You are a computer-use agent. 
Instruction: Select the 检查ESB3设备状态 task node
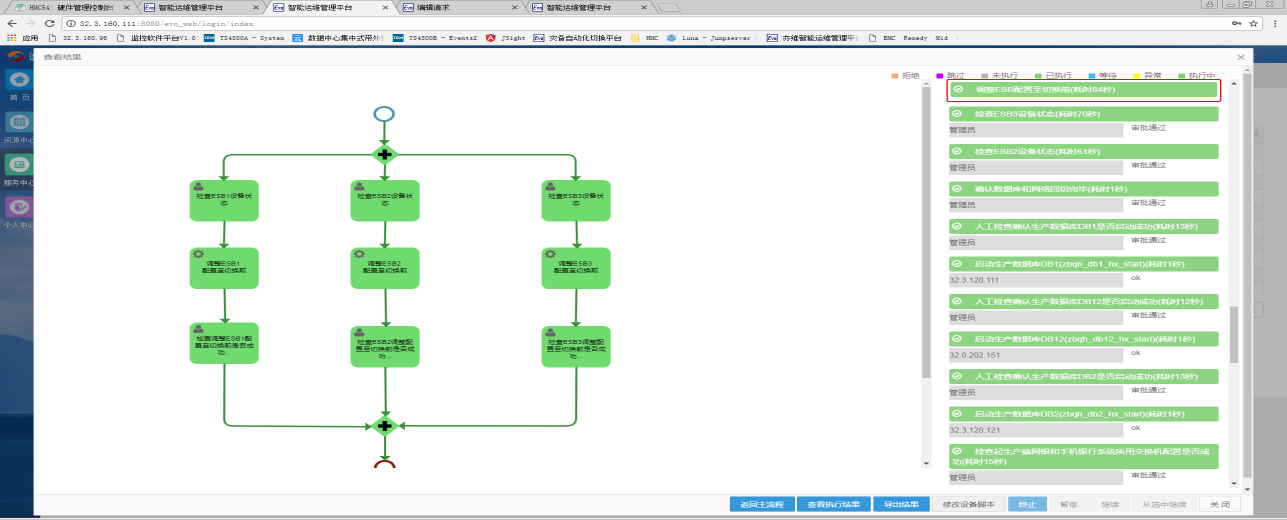coord(575,200)
